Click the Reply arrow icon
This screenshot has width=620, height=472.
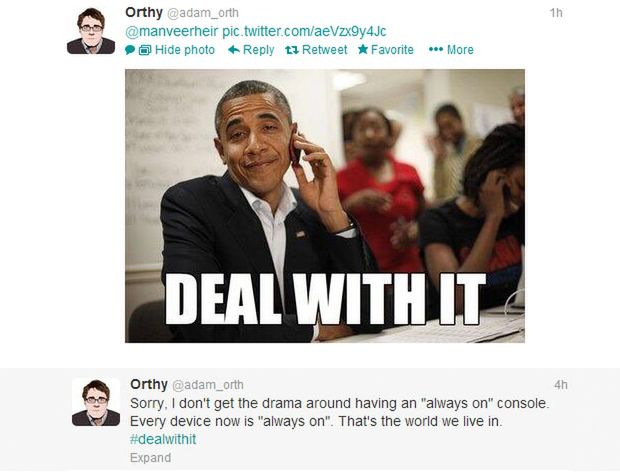click(234, 49)
